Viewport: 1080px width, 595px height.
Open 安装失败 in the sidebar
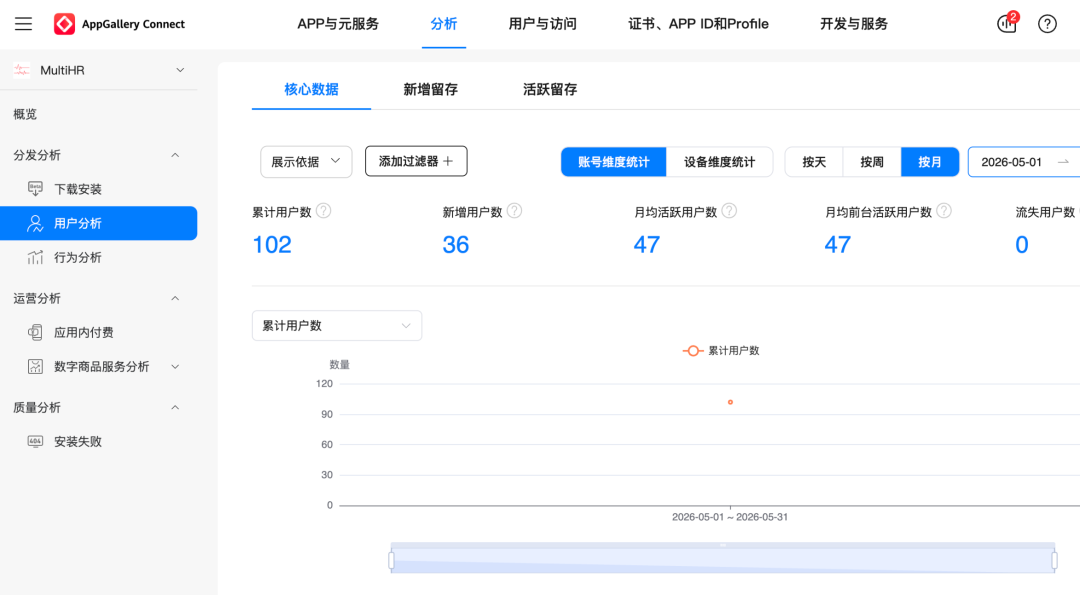[78, 441]
